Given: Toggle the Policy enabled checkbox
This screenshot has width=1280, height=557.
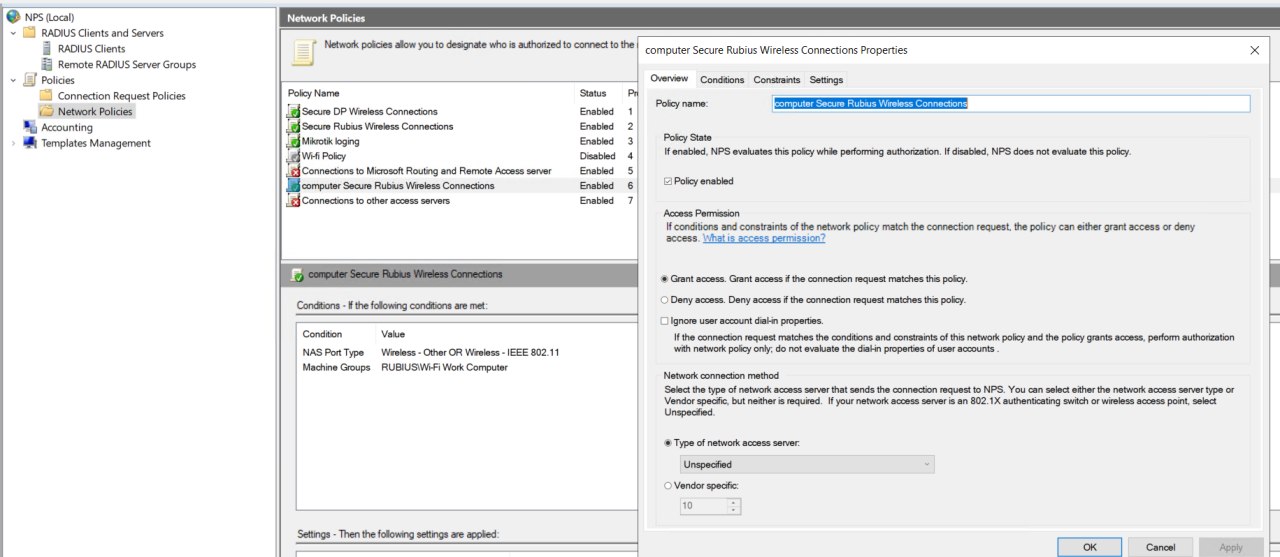Looking at the screenshot, I should tap(668, 181).
